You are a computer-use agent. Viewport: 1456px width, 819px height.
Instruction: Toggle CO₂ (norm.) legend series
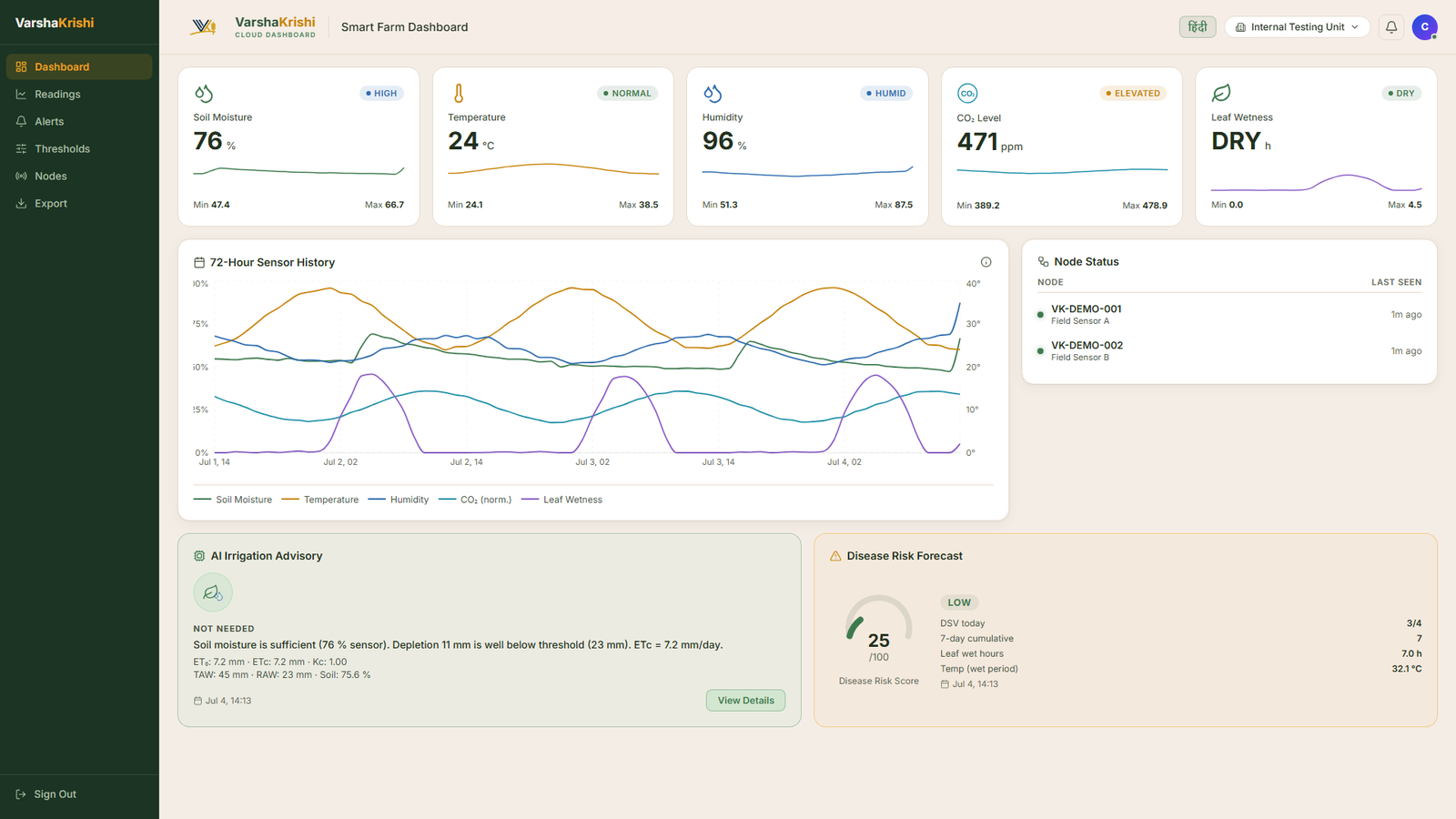coord(475,500)
